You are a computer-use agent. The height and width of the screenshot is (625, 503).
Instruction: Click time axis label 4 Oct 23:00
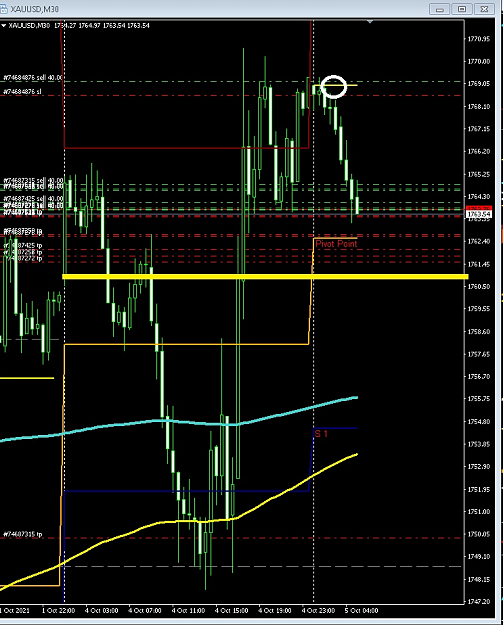(318, 610)
